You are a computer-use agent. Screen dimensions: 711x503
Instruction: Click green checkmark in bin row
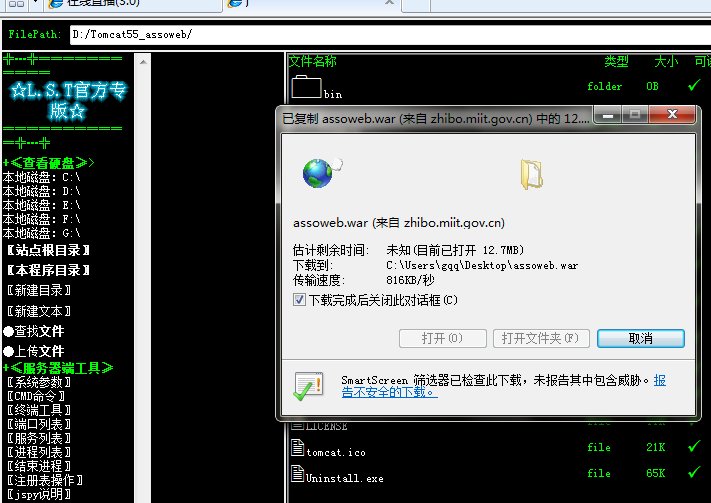694,85
